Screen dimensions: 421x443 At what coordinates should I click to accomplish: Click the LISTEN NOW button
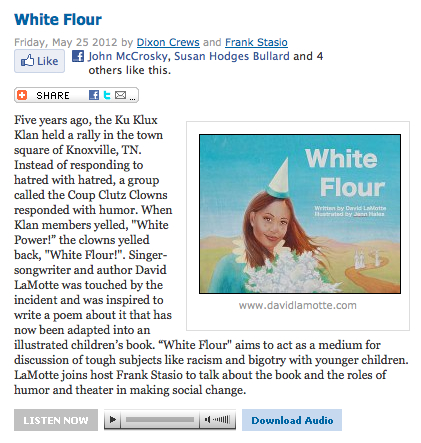coord(56,420)
